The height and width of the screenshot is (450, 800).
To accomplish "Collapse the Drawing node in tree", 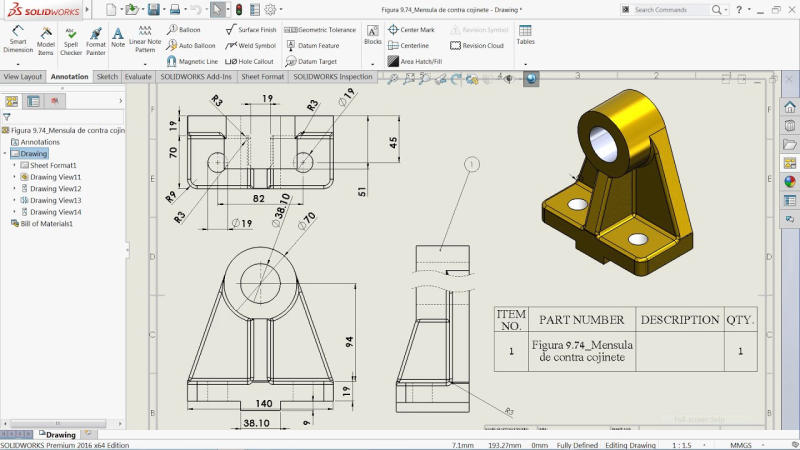I will (5, 154).
